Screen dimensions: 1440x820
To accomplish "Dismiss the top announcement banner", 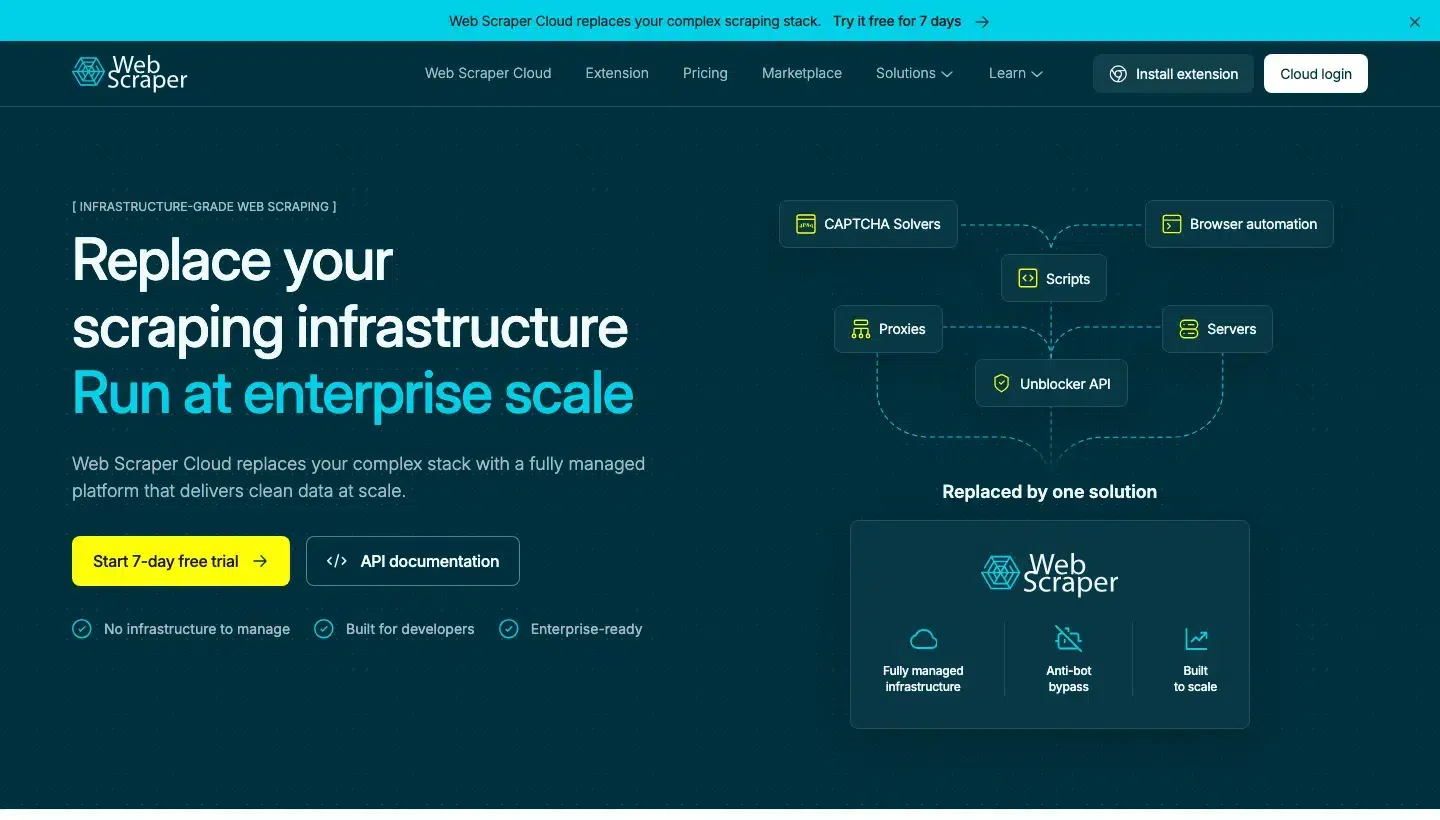I will [x=1414, y=22].
